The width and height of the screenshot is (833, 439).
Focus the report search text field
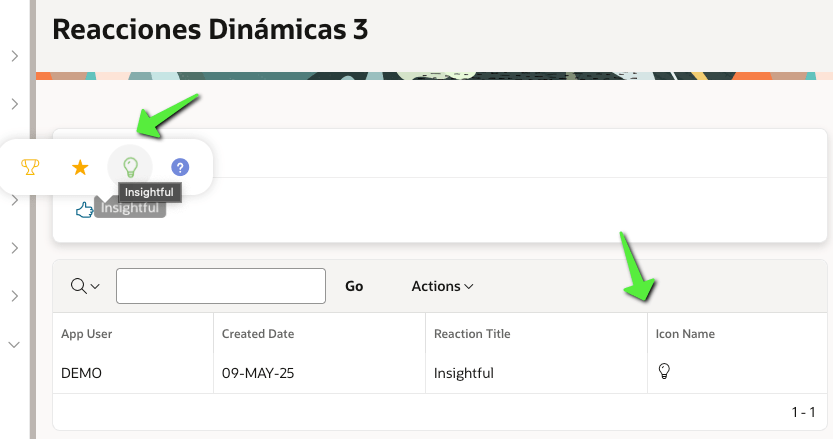[x=221, y=286]
